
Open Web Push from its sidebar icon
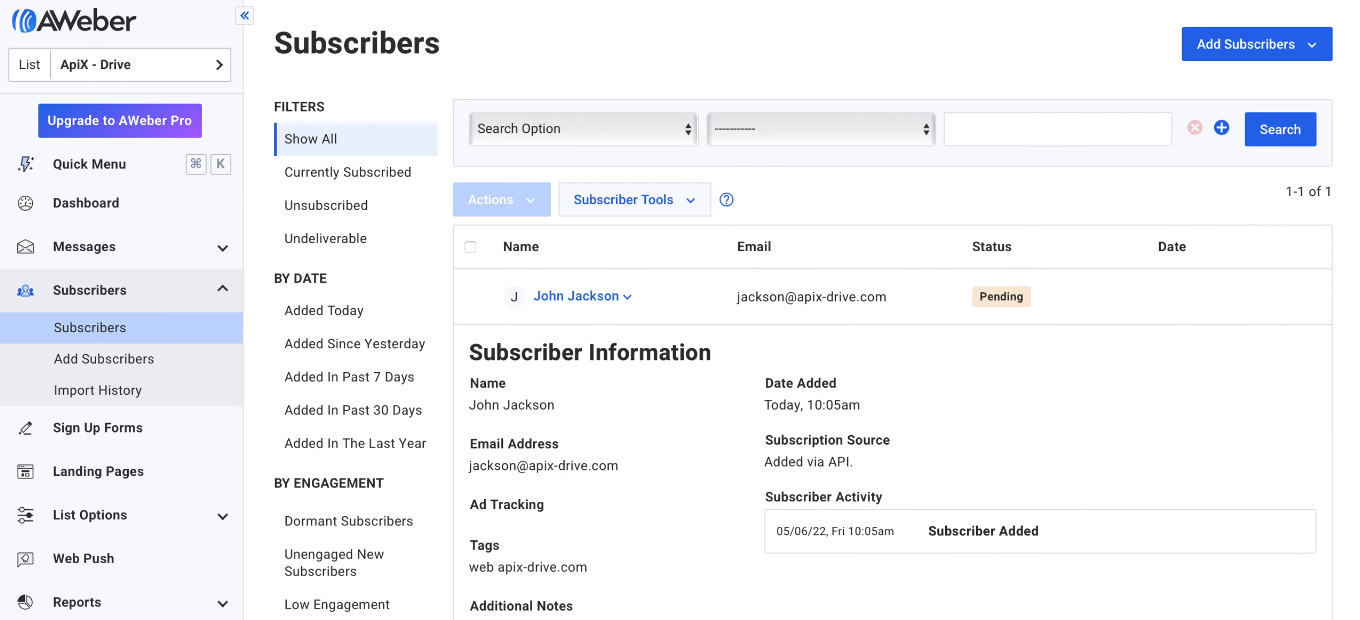24,558
